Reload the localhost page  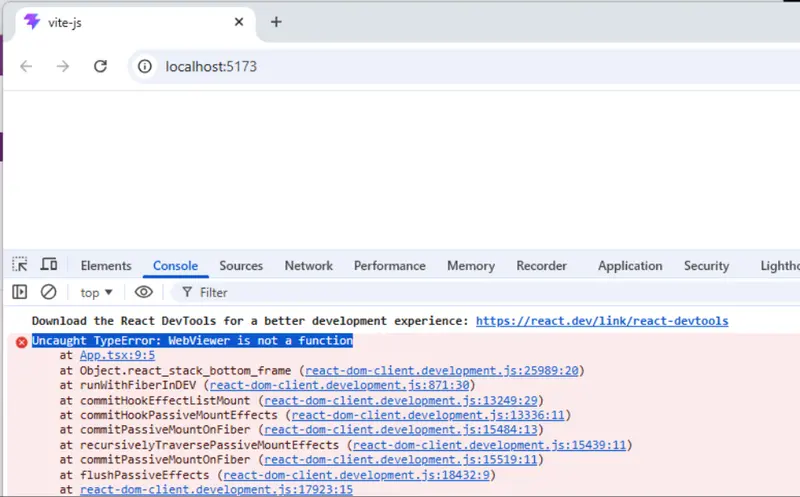(x=101, y=66)
